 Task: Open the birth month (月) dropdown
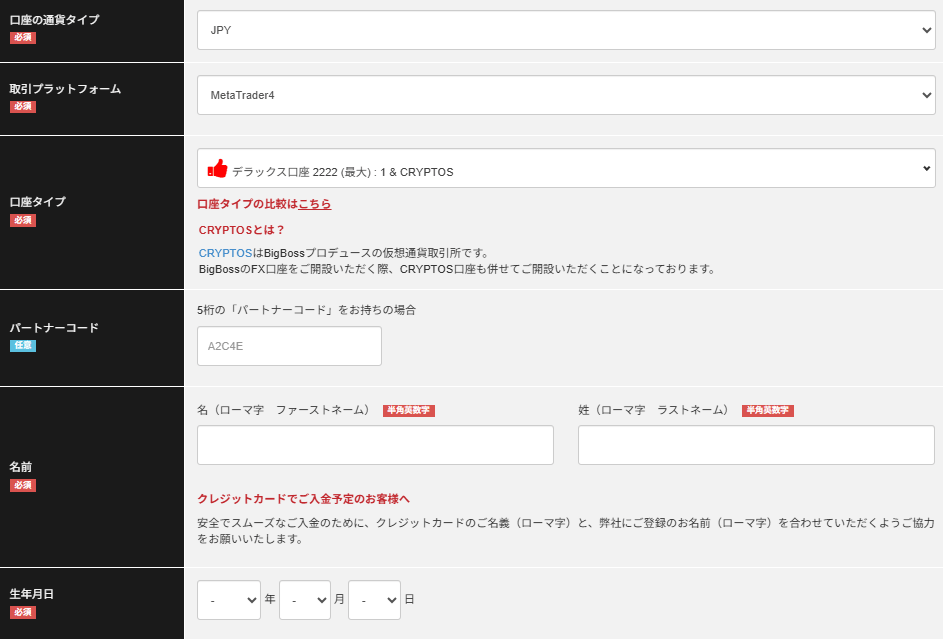(305, 600)
